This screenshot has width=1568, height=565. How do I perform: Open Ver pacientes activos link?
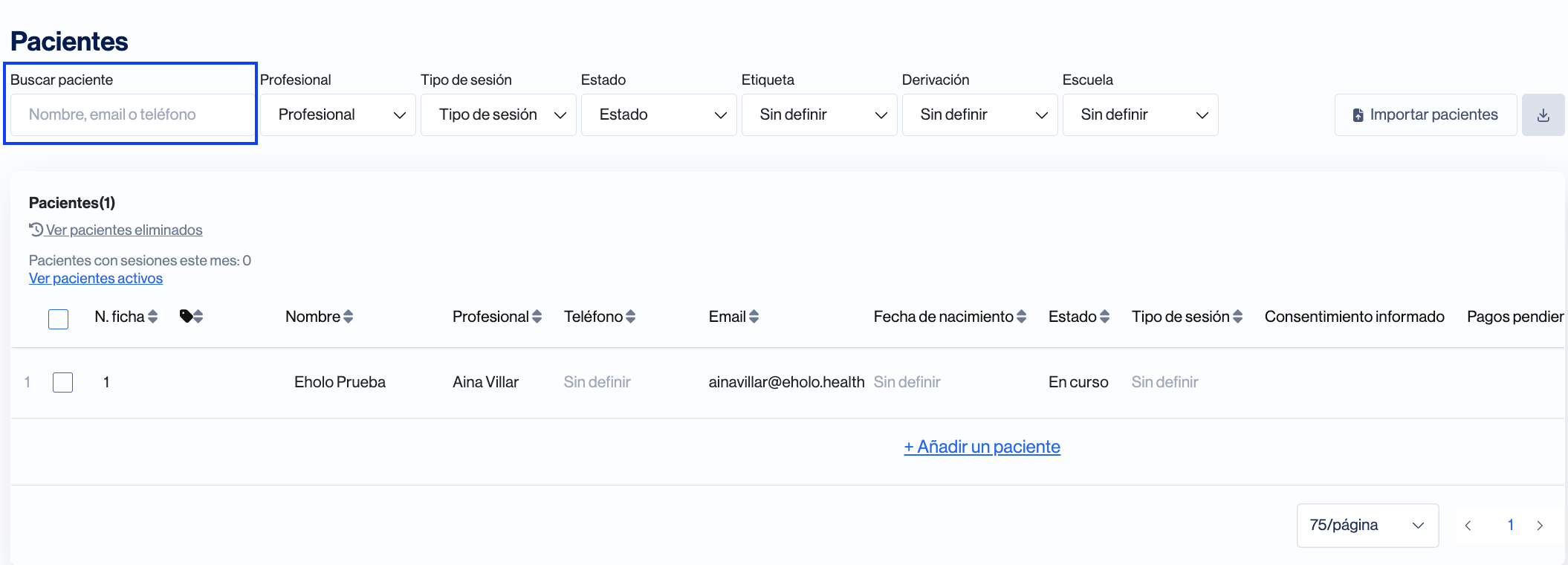click(96, 279)
